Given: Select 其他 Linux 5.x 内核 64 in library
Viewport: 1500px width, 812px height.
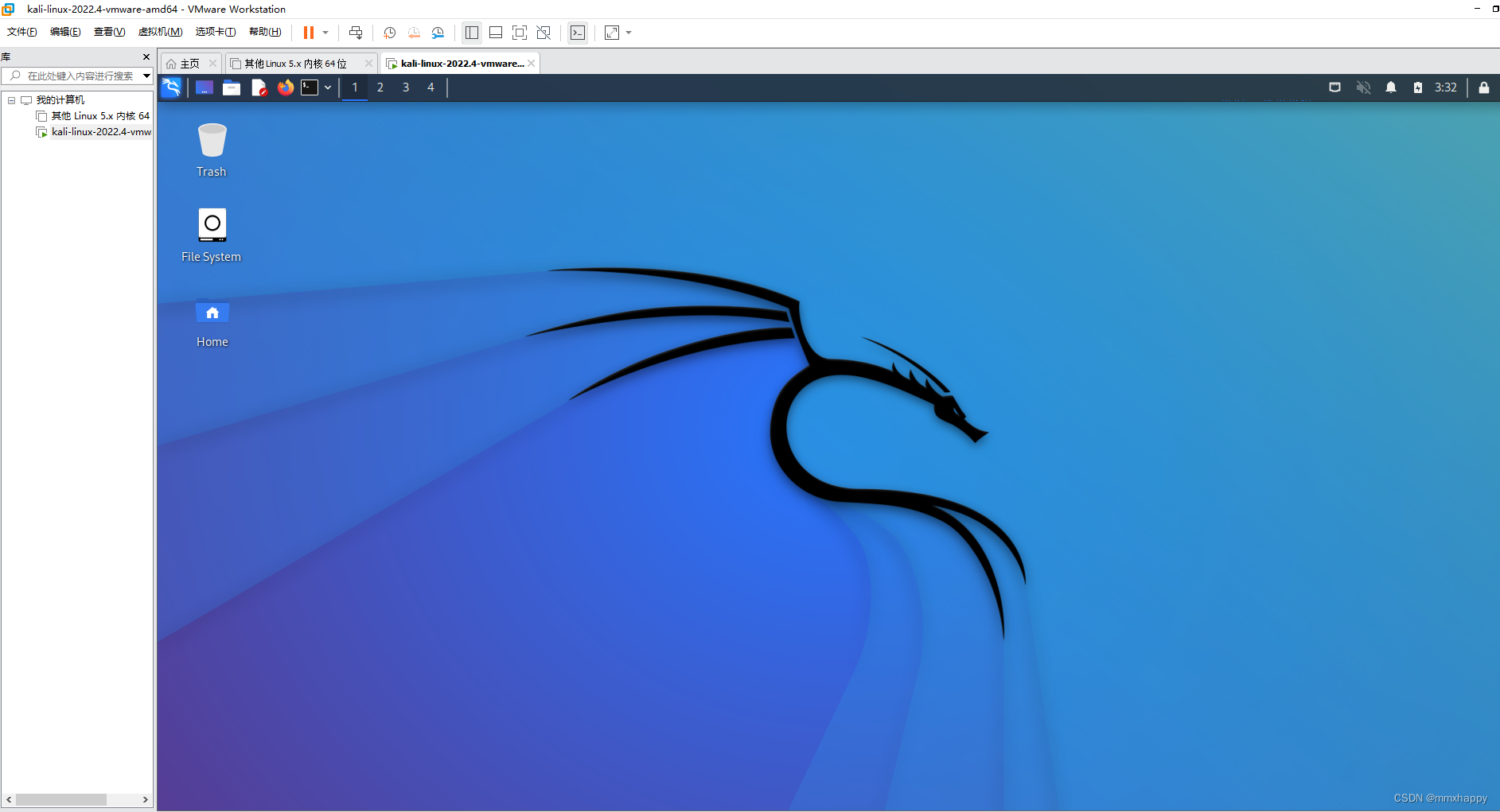Looking at the screenshot, I should click(x=100, y=116).
